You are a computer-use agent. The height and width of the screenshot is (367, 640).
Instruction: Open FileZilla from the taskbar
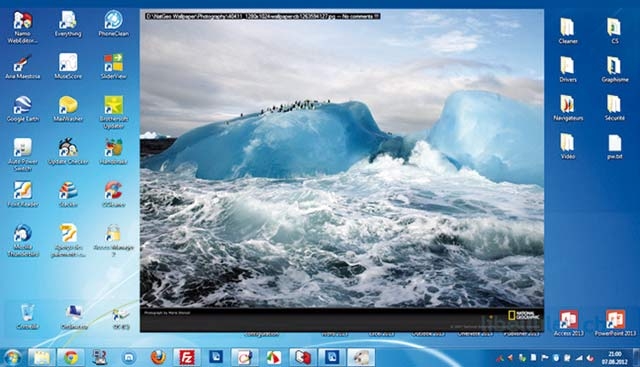pos(187,358)
